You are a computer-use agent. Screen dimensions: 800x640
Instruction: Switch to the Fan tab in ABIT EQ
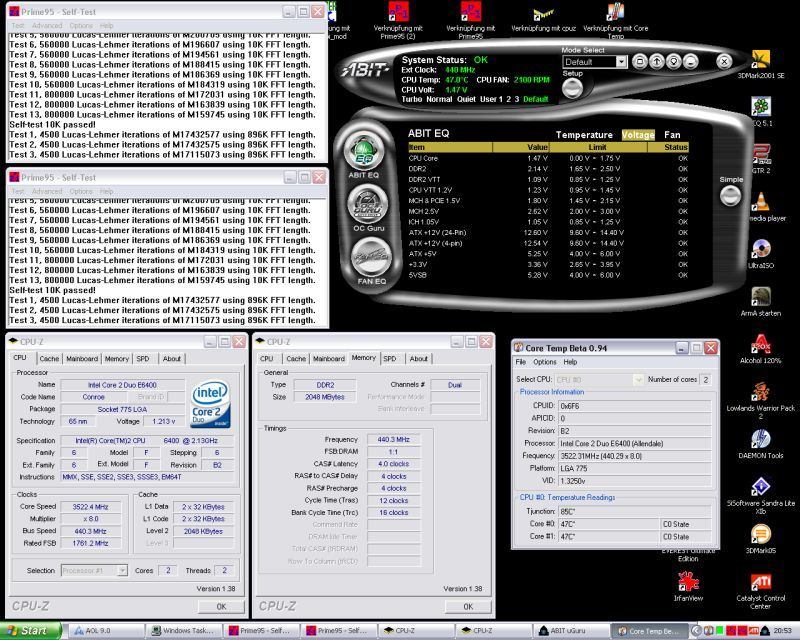pyautogui.click(x=672, y=135)
